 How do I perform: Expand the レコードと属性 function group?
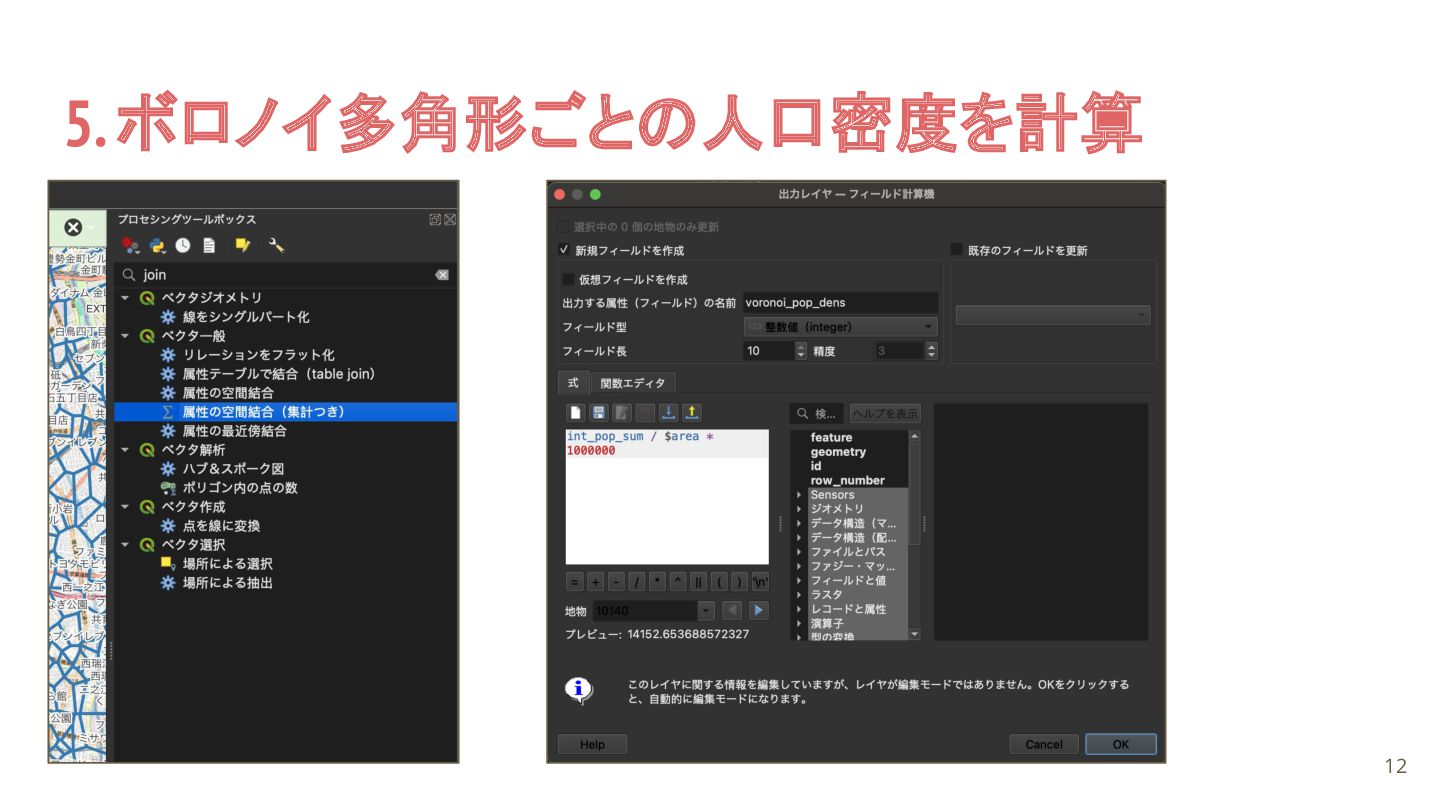tap(799, 609)
